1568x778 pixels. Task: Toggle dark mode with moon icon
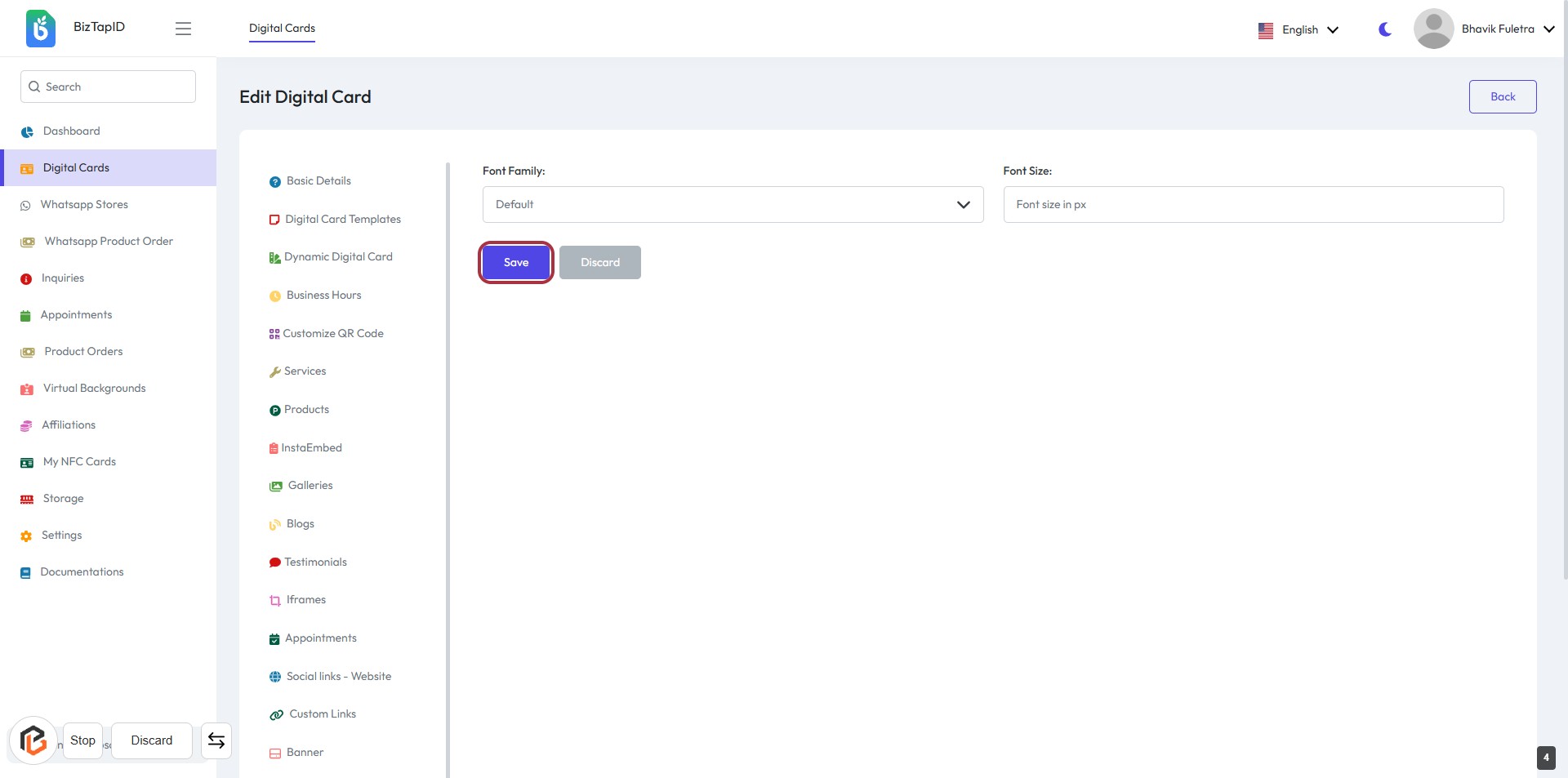click(x=1384, y=29)
